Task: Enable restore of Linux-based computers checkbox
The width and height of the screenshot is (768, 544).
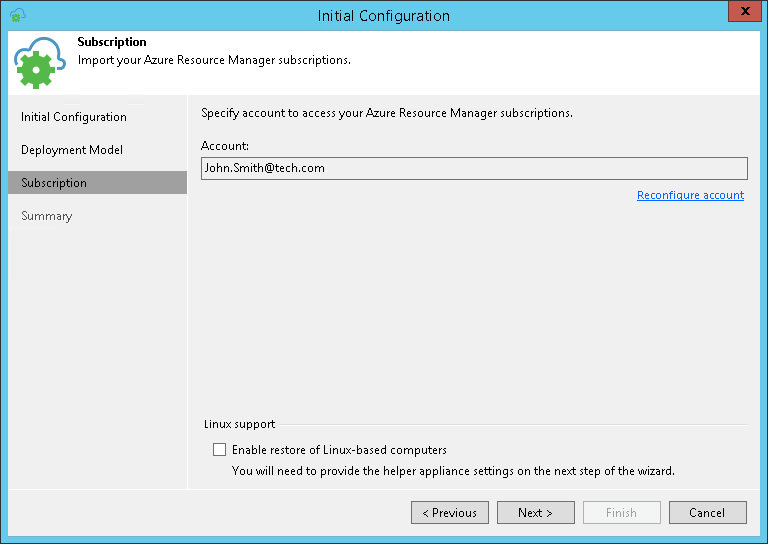Action: 220,450
